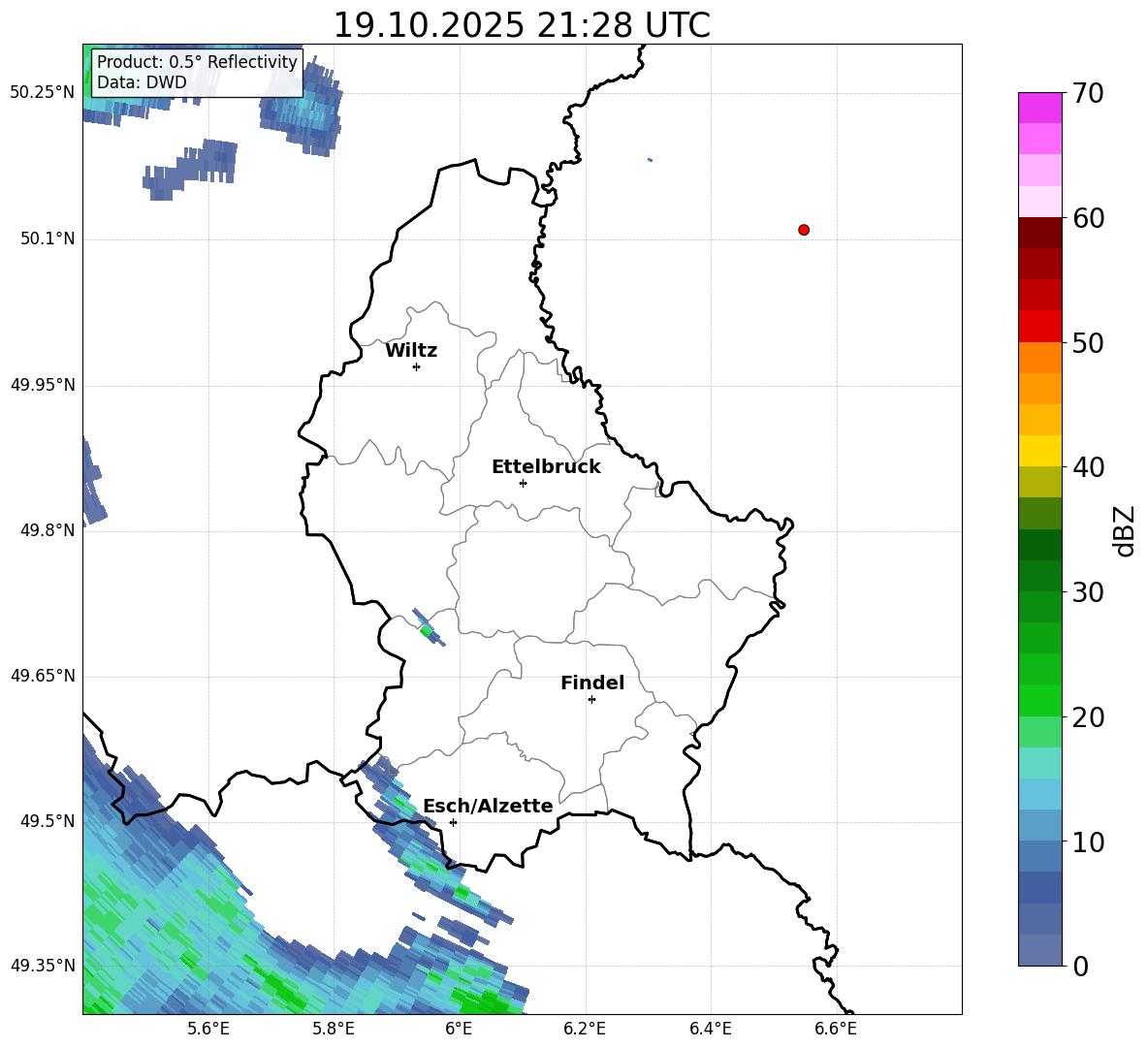Click the 49.5°N latitude label
The width and height of the screenshot is (1148, 1048).
coord(48,821)
